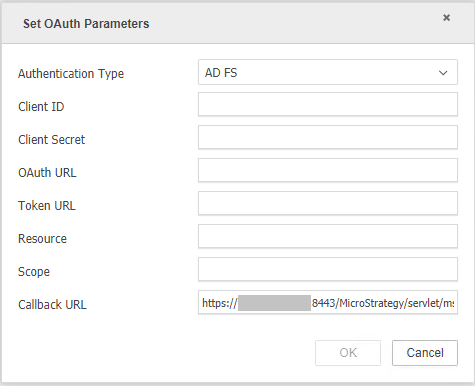Image resolution: width=475 pixels, height=386 pixels.
Task: Click the Authentication Type label
Action: [71, 74]
